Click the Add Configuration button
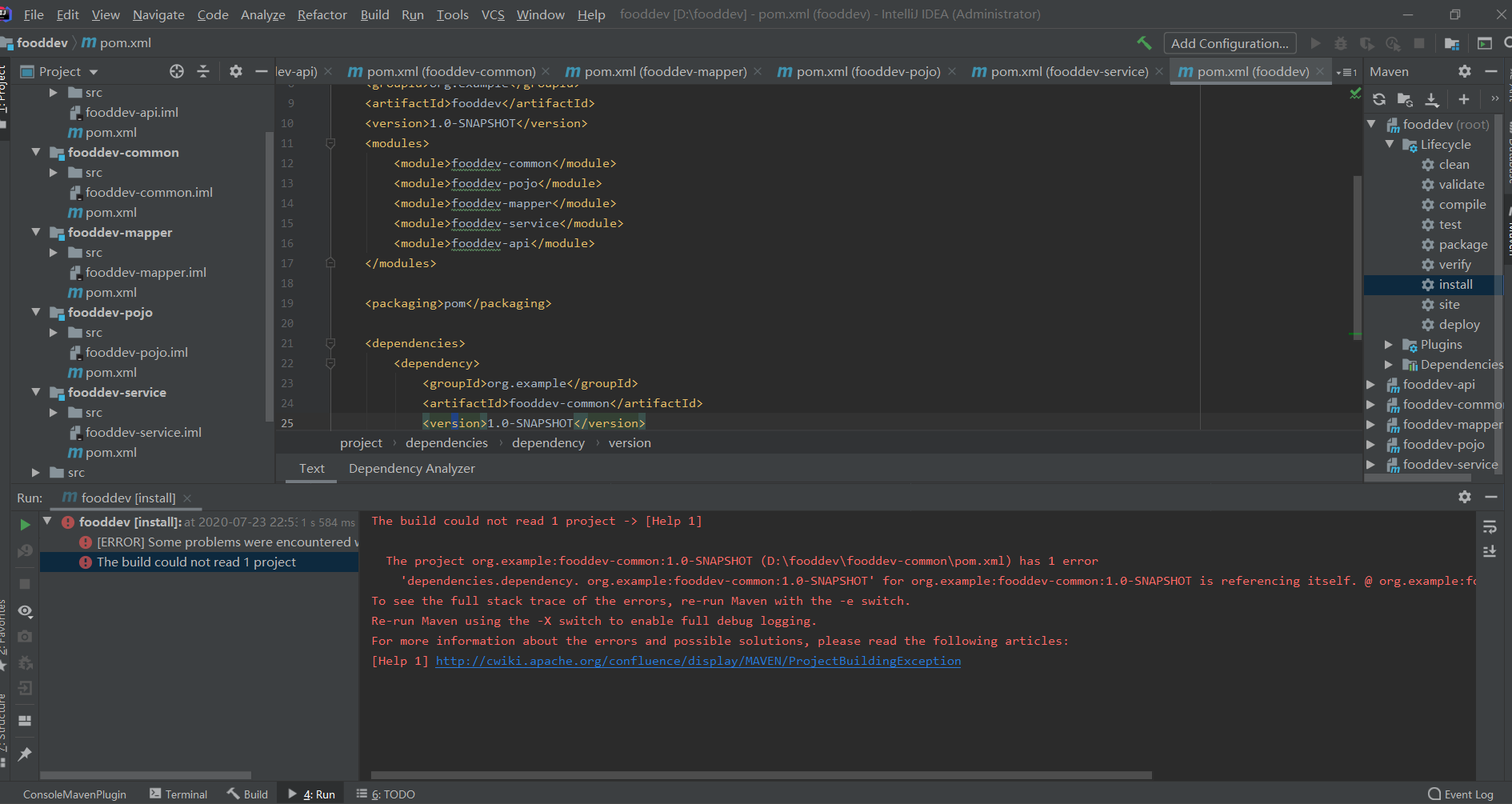This screenshot has width=1512, height=804. [x=1230, y=43]
